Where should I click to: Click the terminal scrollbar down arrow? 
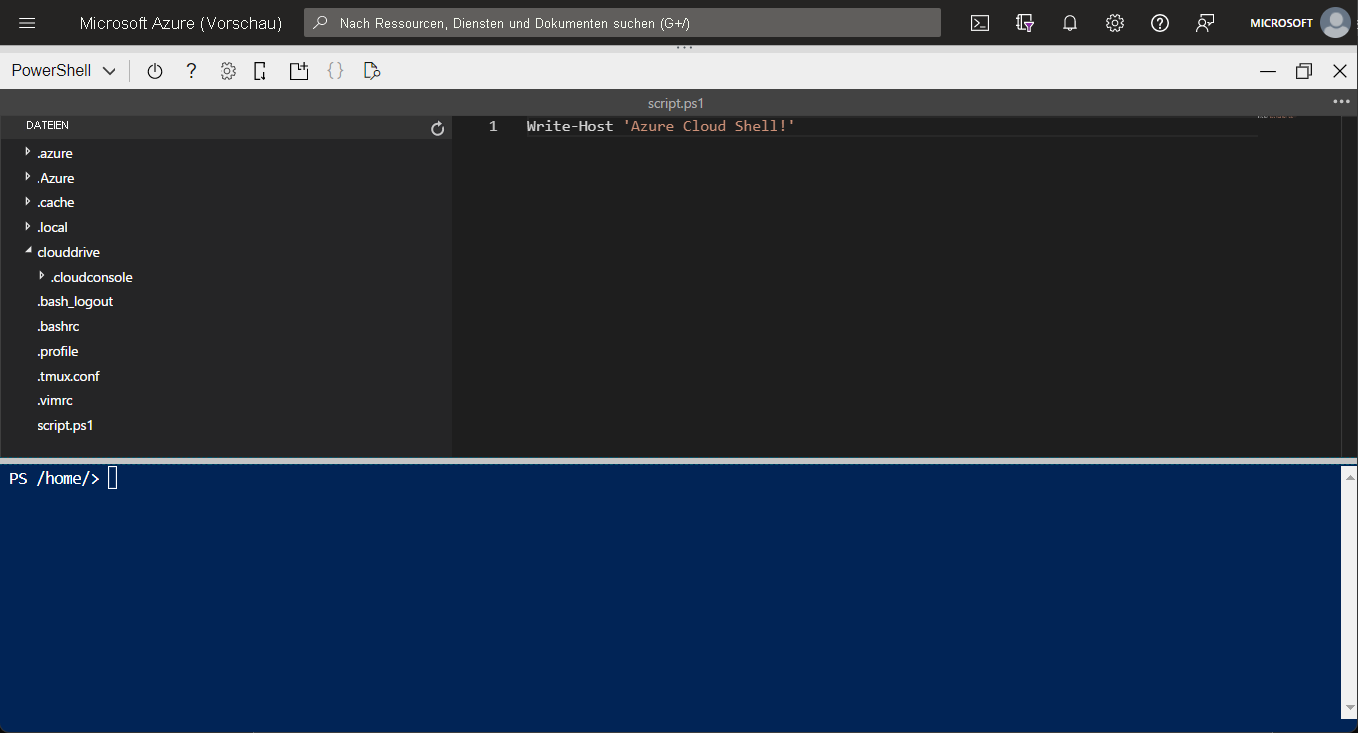click(1349, 708)
